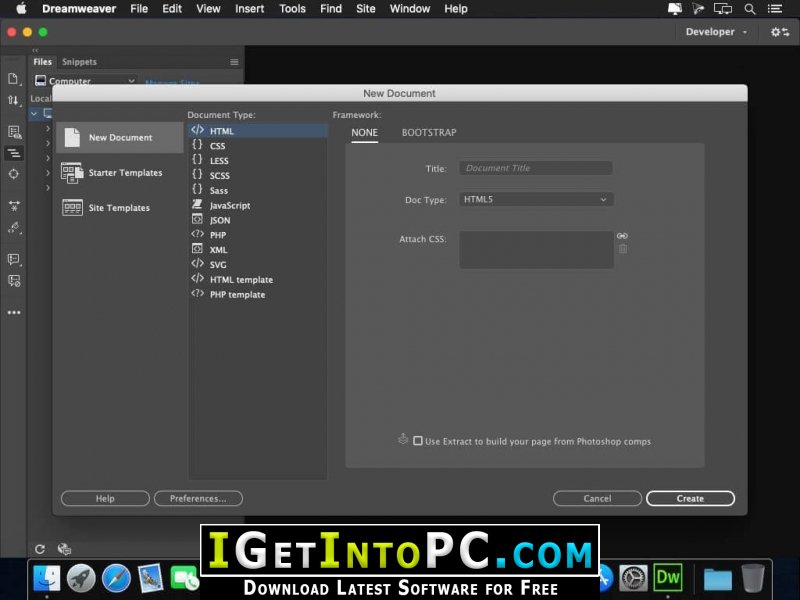Refresh the Files panel
800x600 pixels.
40,549
